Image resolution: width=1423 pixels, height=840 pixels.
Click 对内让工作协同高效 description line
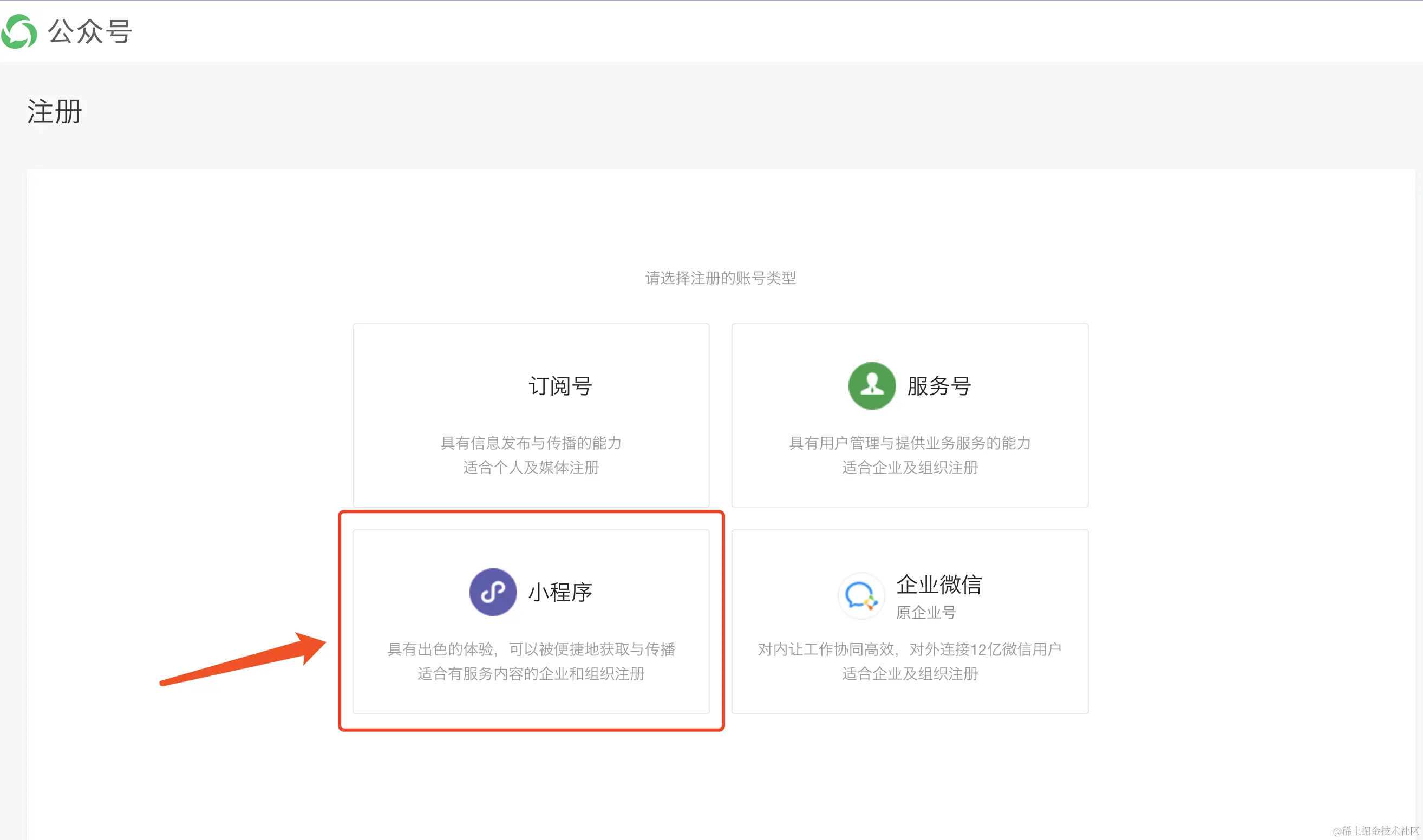909,649
